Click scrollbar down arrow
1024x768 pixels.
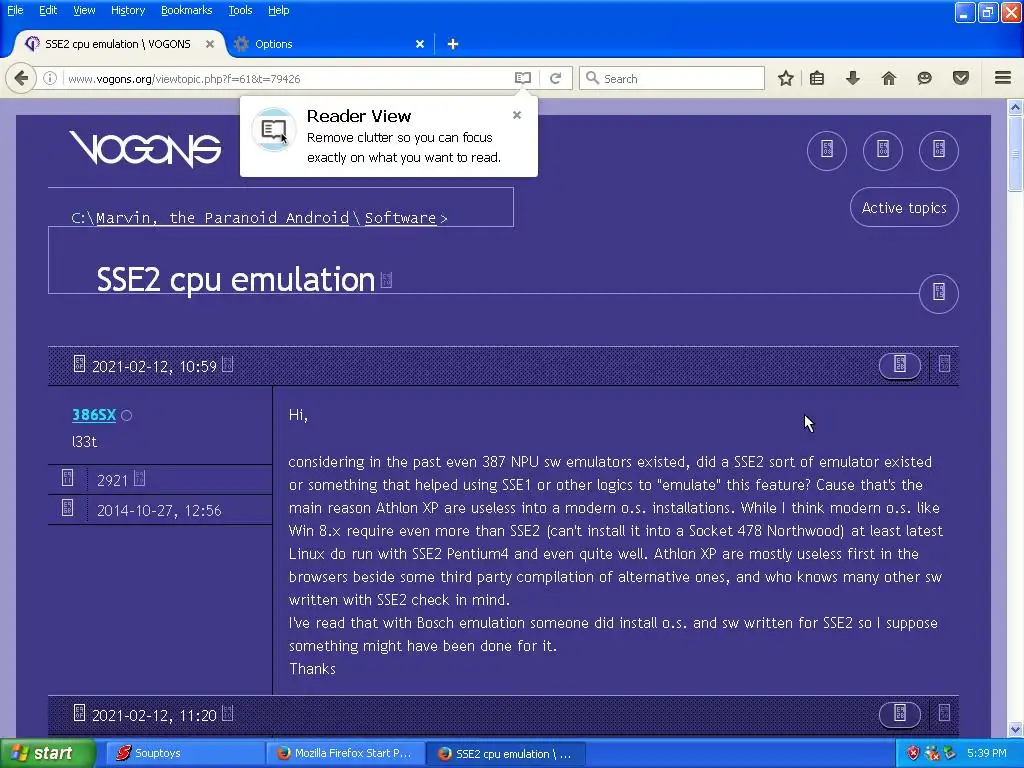[x=1015, y=729]
